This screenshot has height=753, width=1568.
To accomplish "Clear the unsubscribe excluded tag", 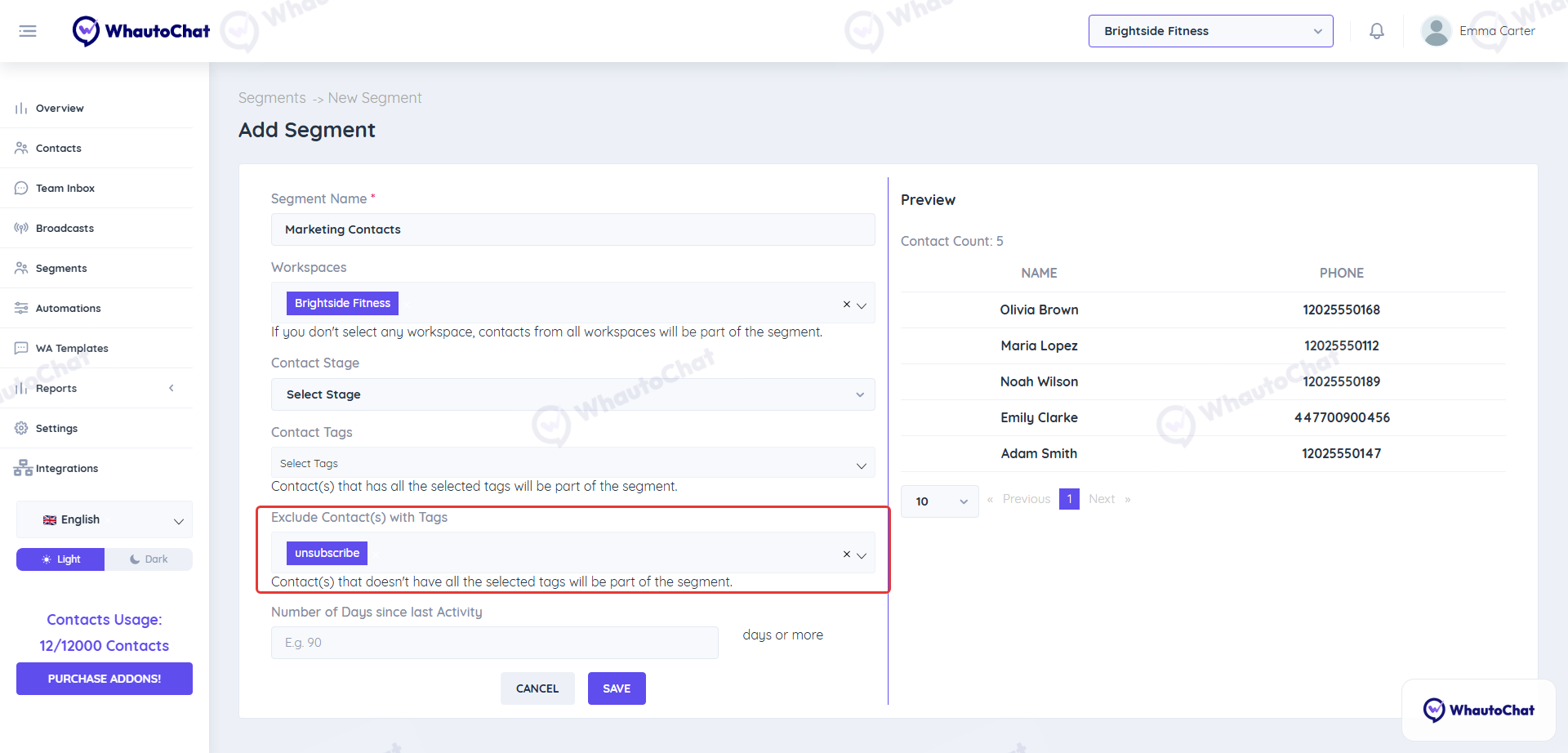I will coord(847,554).
